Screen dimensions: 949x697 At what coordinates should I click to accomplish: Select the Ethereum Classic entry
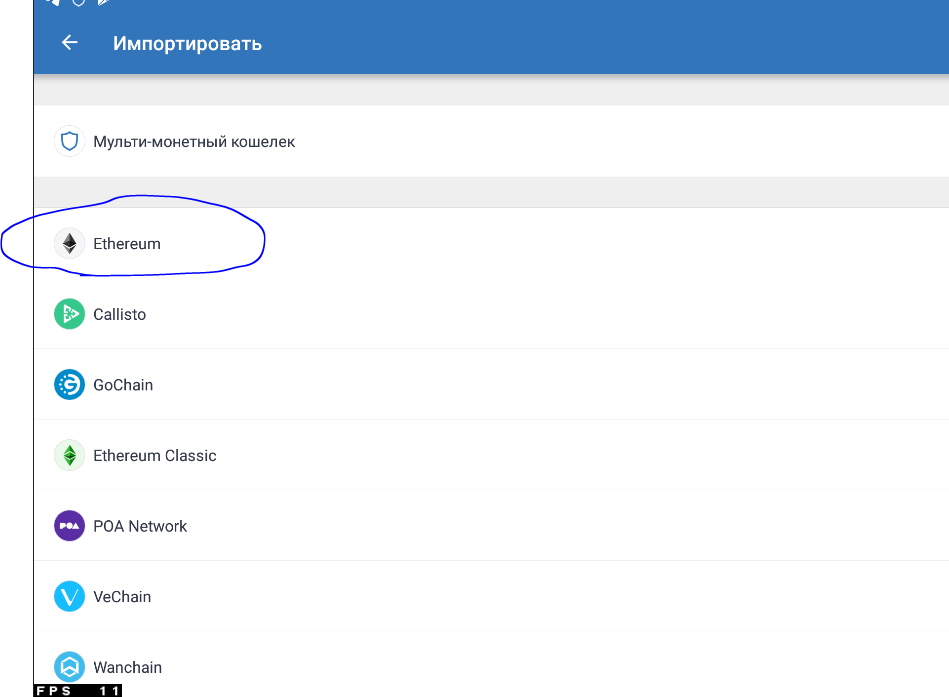491,455
